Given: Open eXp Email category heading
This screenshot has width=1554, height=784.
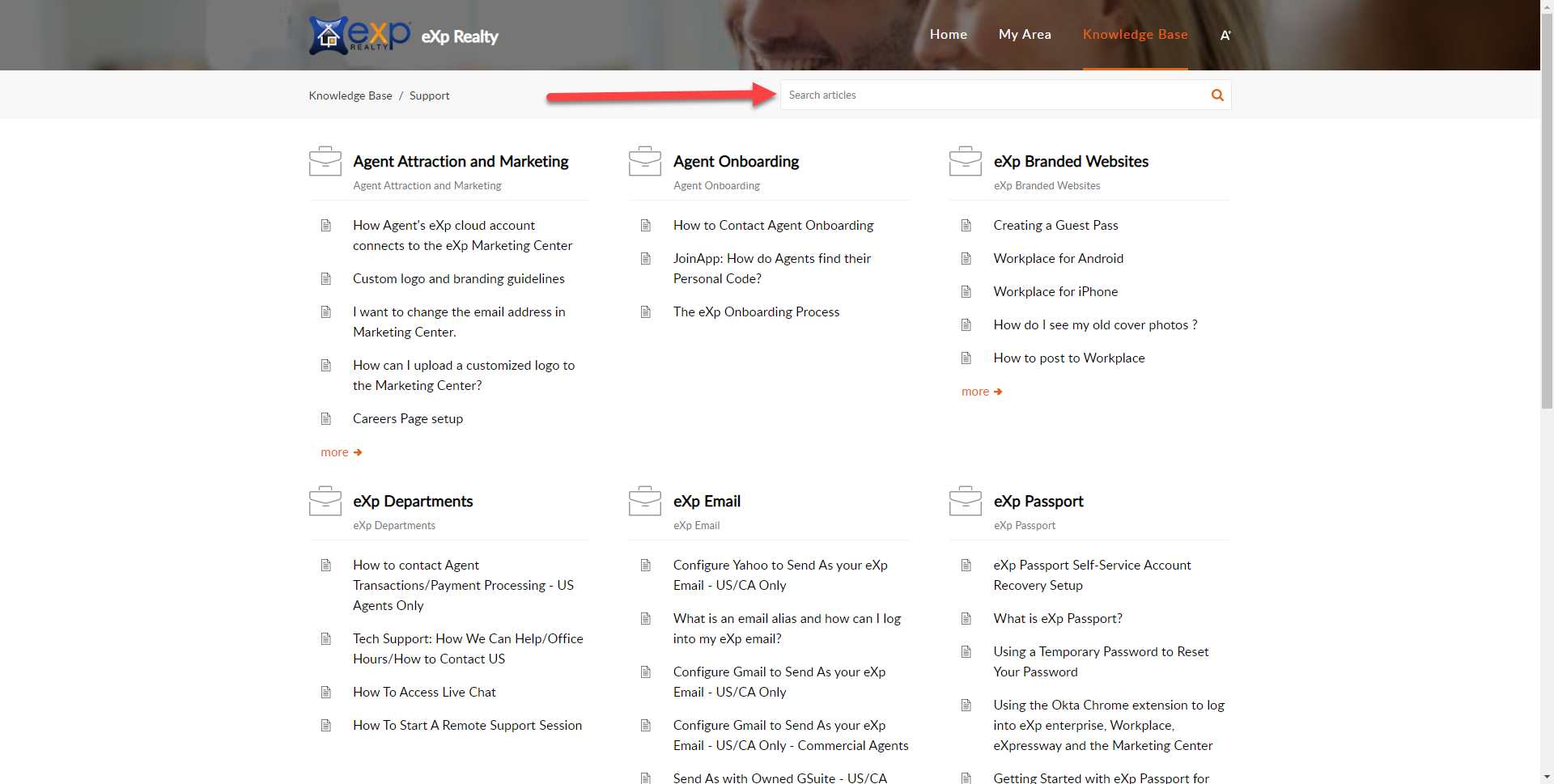Looking at the screenshot, I should pyautogui.click(x=707, y=501).
